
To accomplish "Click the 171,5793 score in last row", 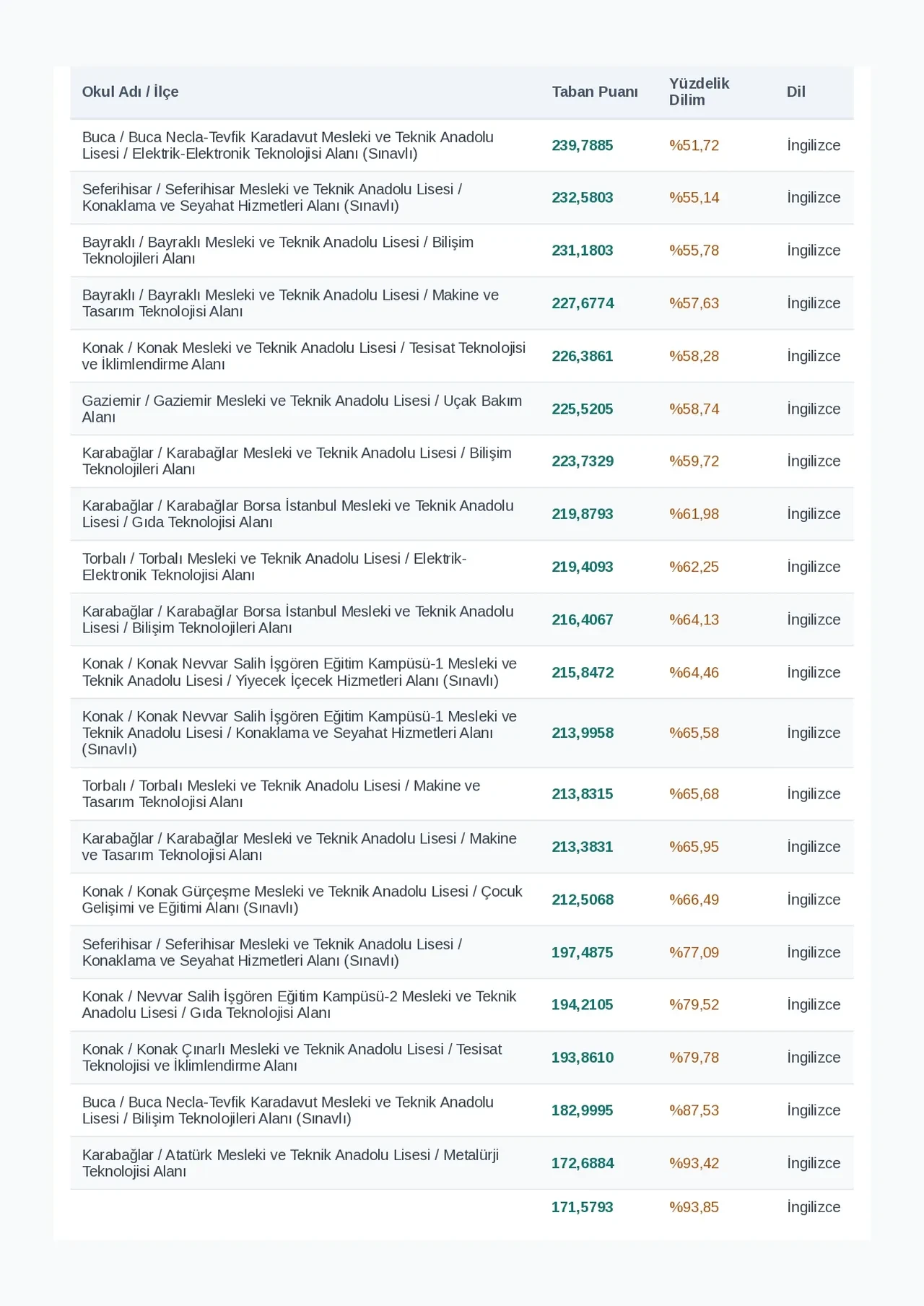I will click(582, 1207).
